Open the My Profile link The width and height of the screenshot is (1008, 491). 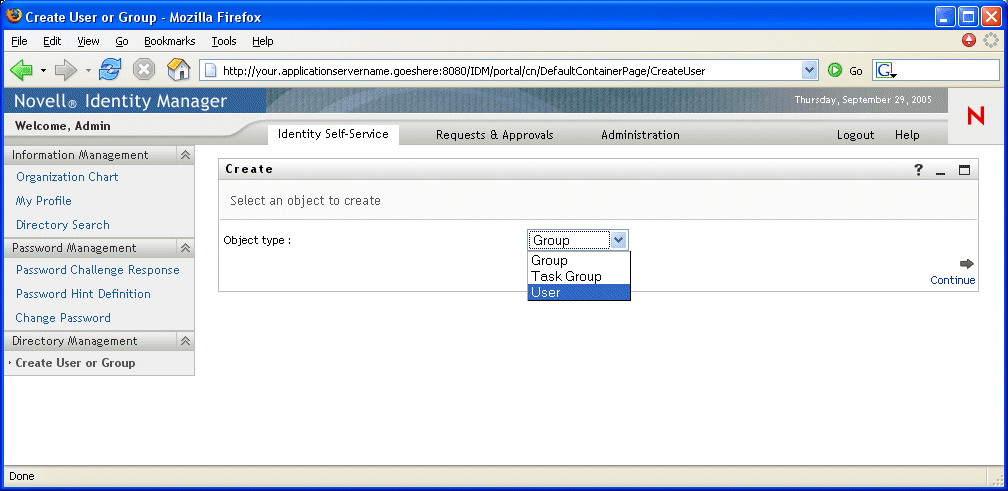coord(44,201)
